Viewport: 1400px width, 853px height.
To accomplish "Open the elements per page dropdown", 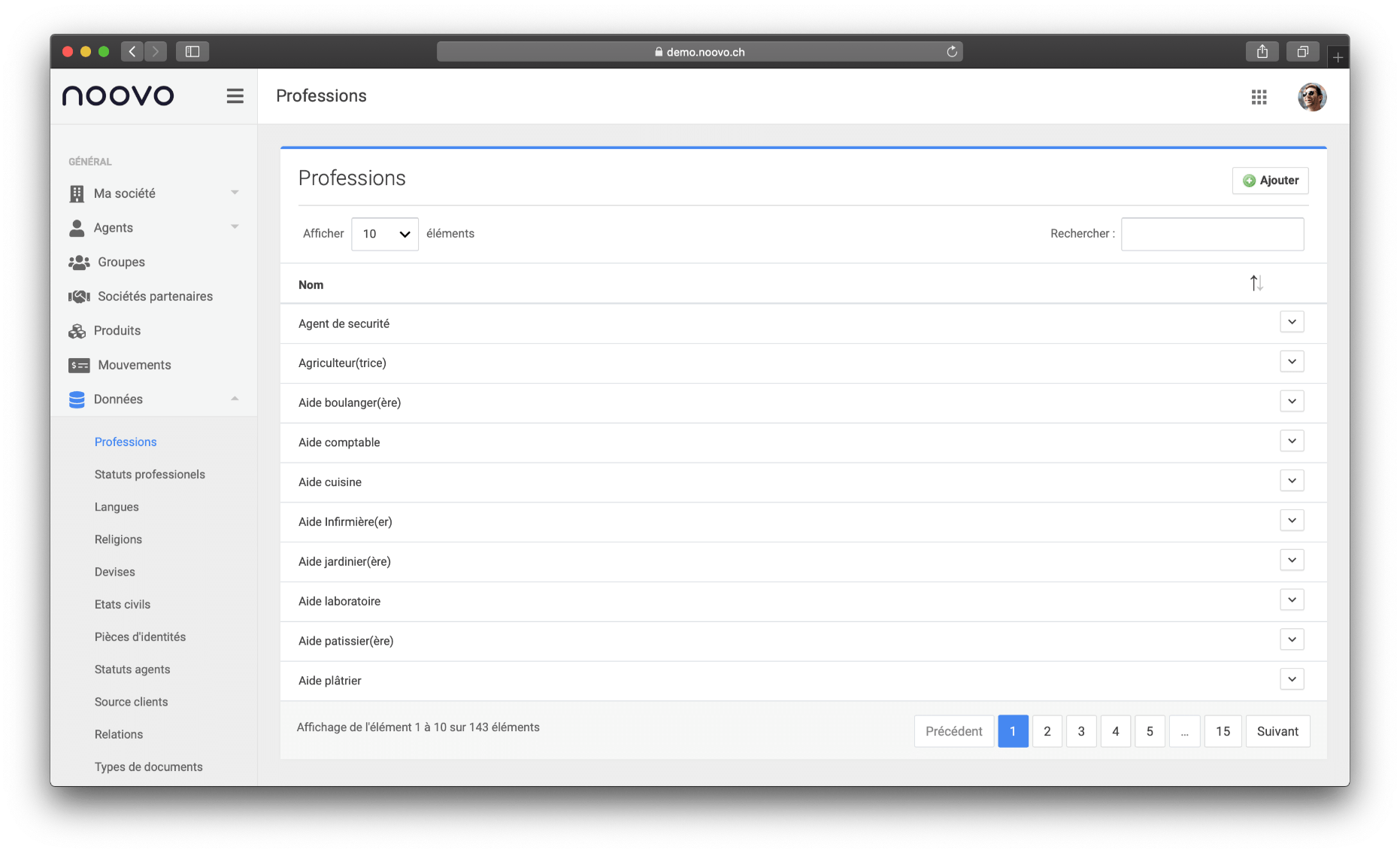I will click(384, 234).
